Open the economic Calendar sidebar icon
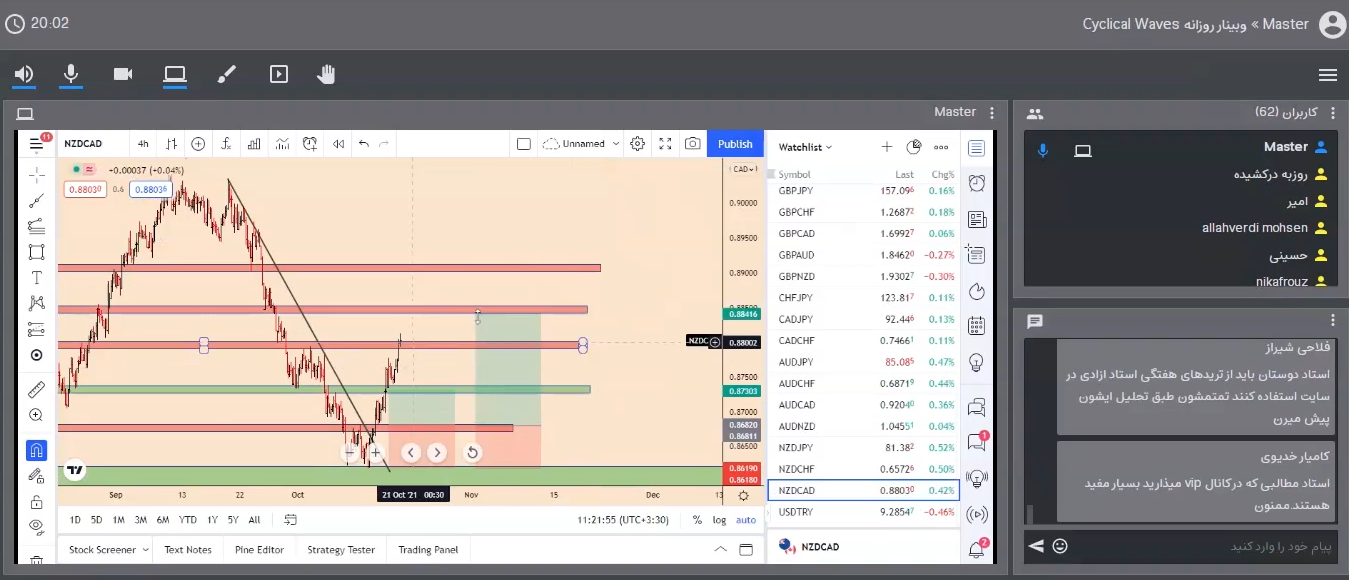The width and height of the screenshot is (1349, 580). point(977,326)
